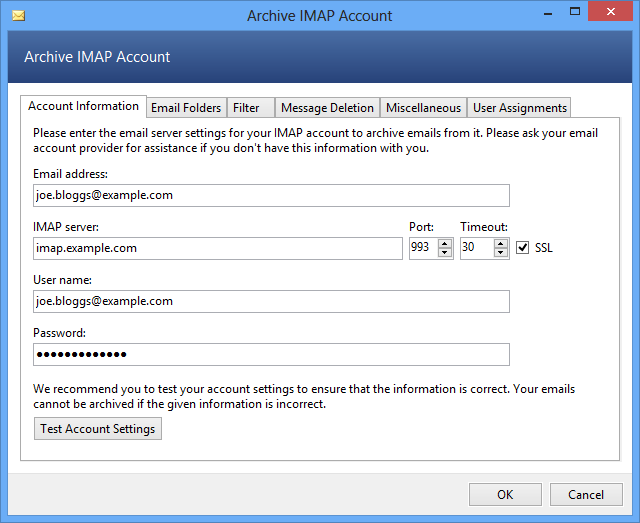The image size is (640, 523).
Task: Open the User Assignments tab
Action: tap(519, 108)
